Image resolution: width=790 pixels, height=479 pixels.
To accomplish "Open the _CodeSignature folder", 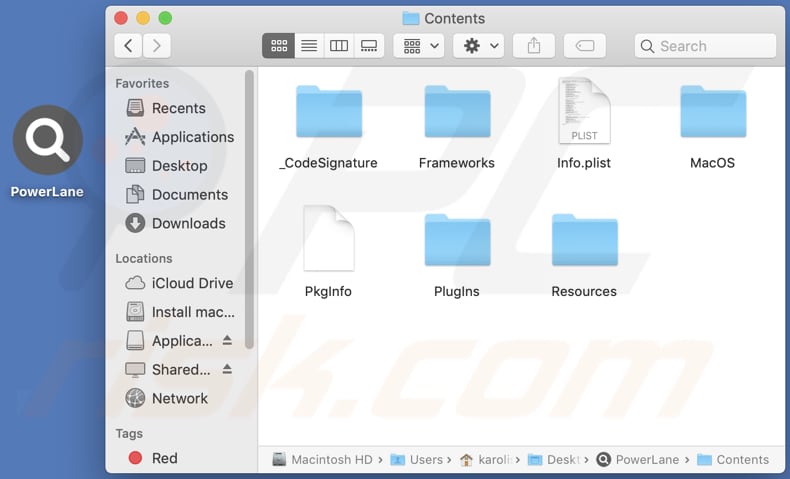I will point(328,112).
